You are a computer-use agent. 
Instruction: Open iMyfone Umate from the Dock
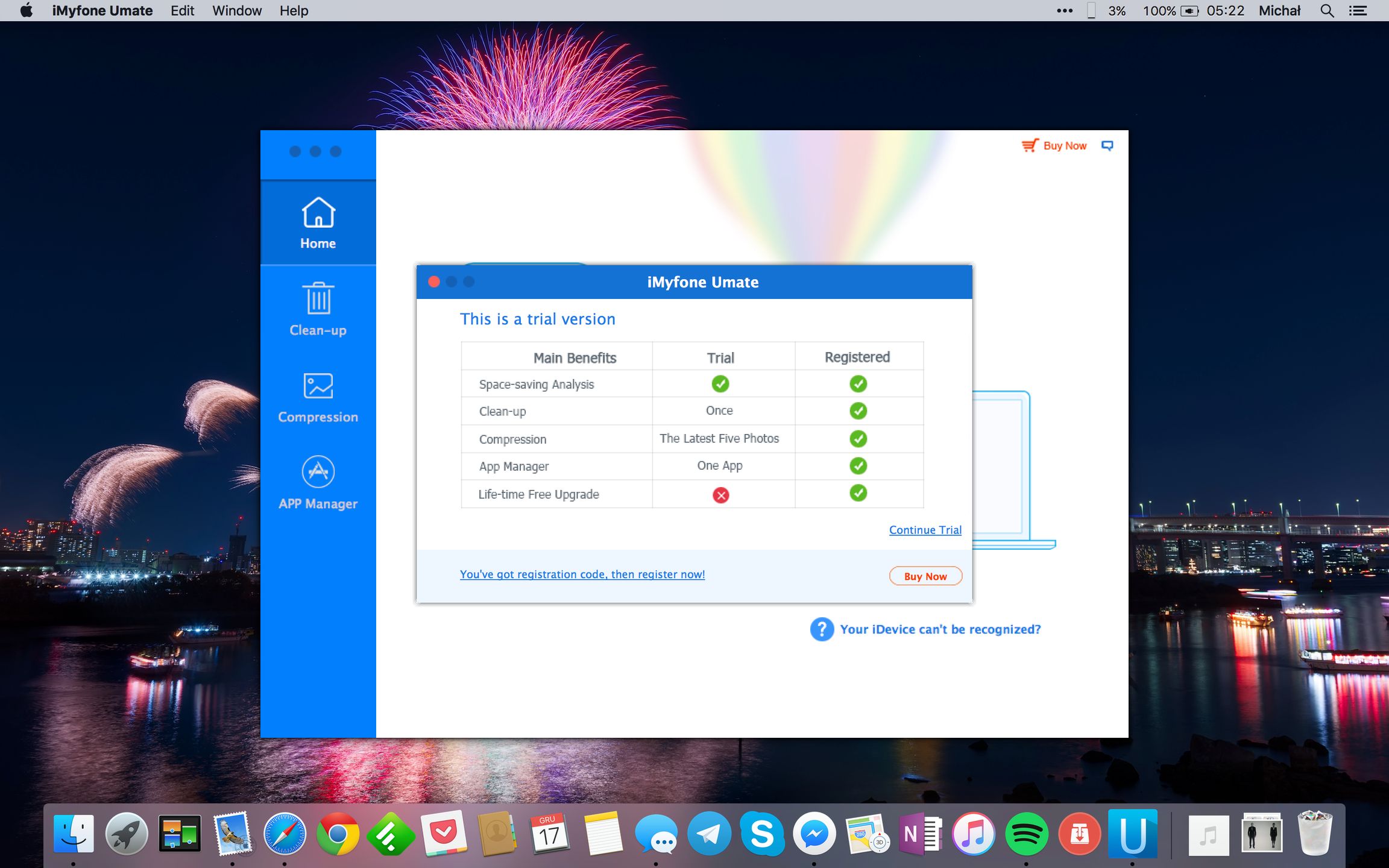point(1132,835)
